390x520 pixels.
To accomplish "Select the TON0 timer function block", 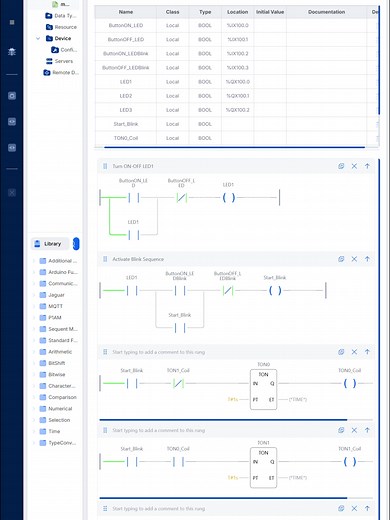I will tap(263, 389).
